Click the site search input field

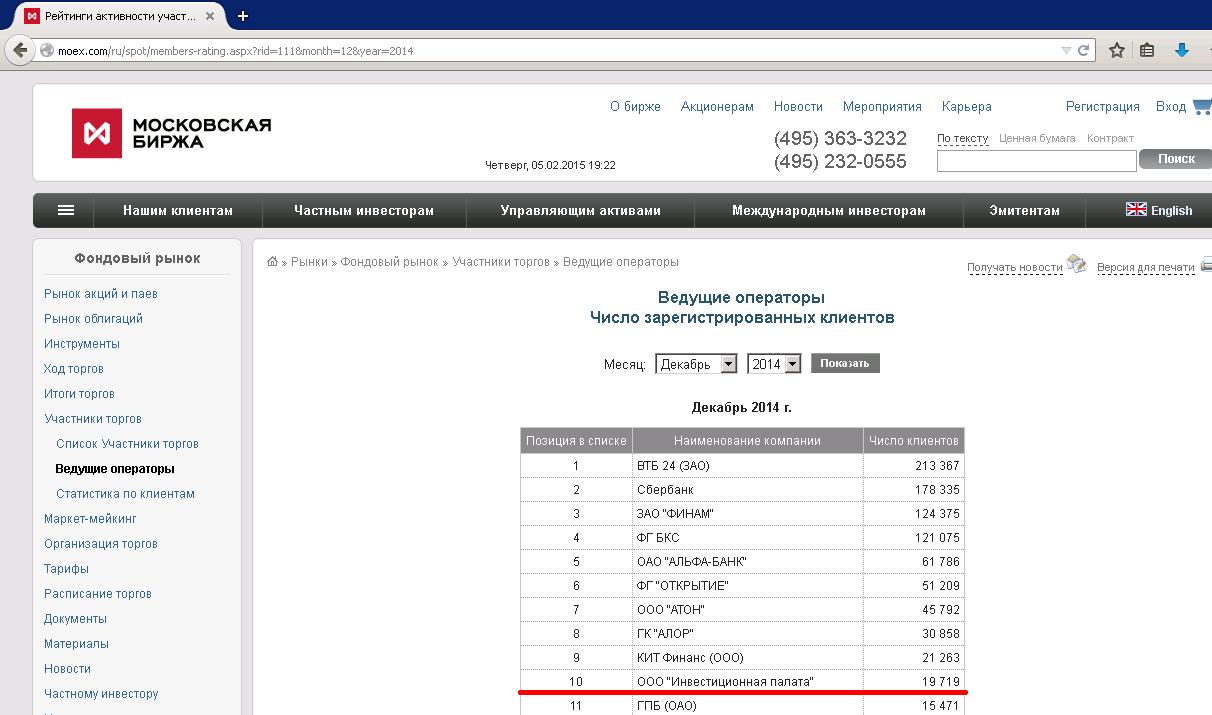[1036, 160]
